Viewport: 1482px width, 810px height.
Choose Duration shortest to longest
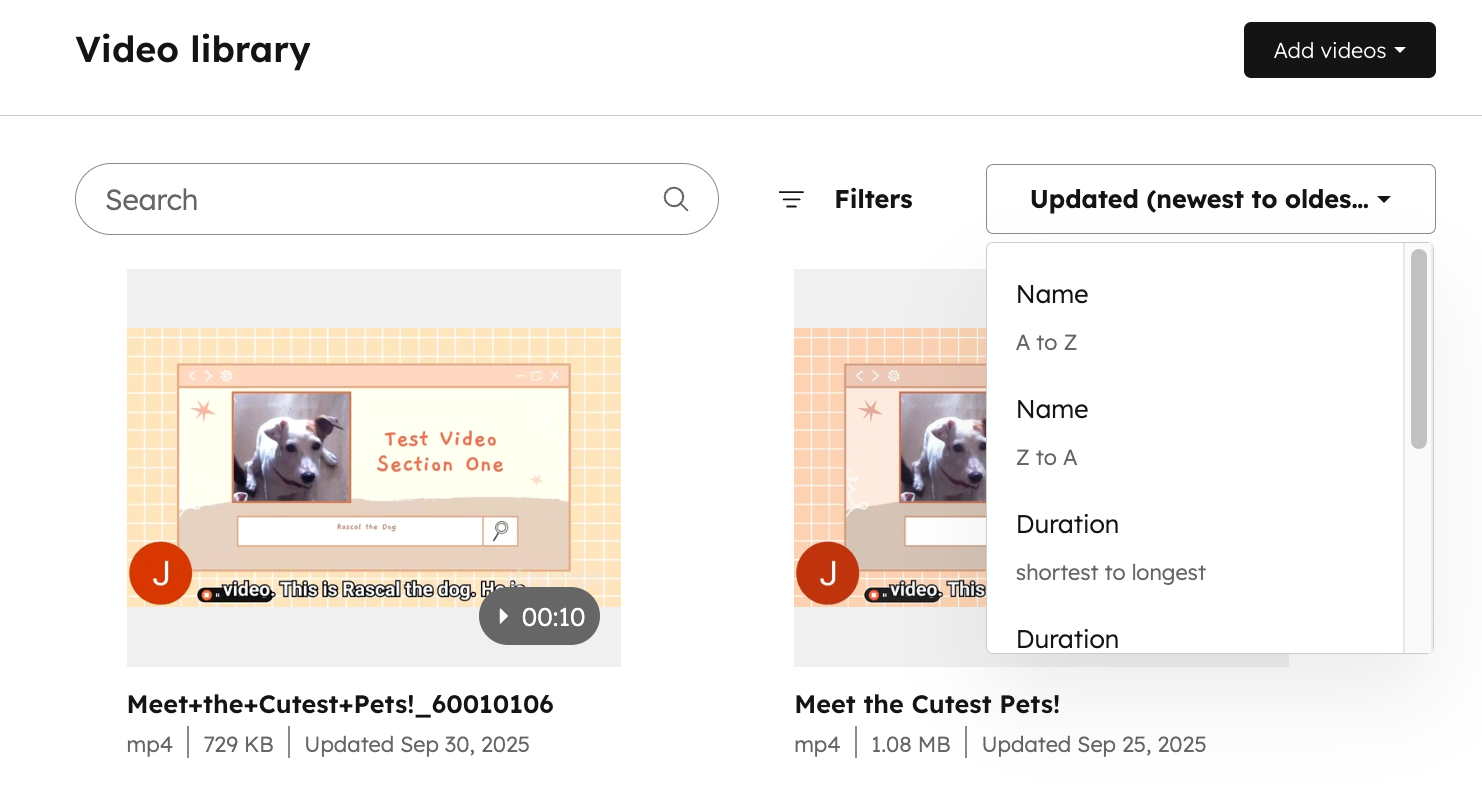tap(1110, 547)
